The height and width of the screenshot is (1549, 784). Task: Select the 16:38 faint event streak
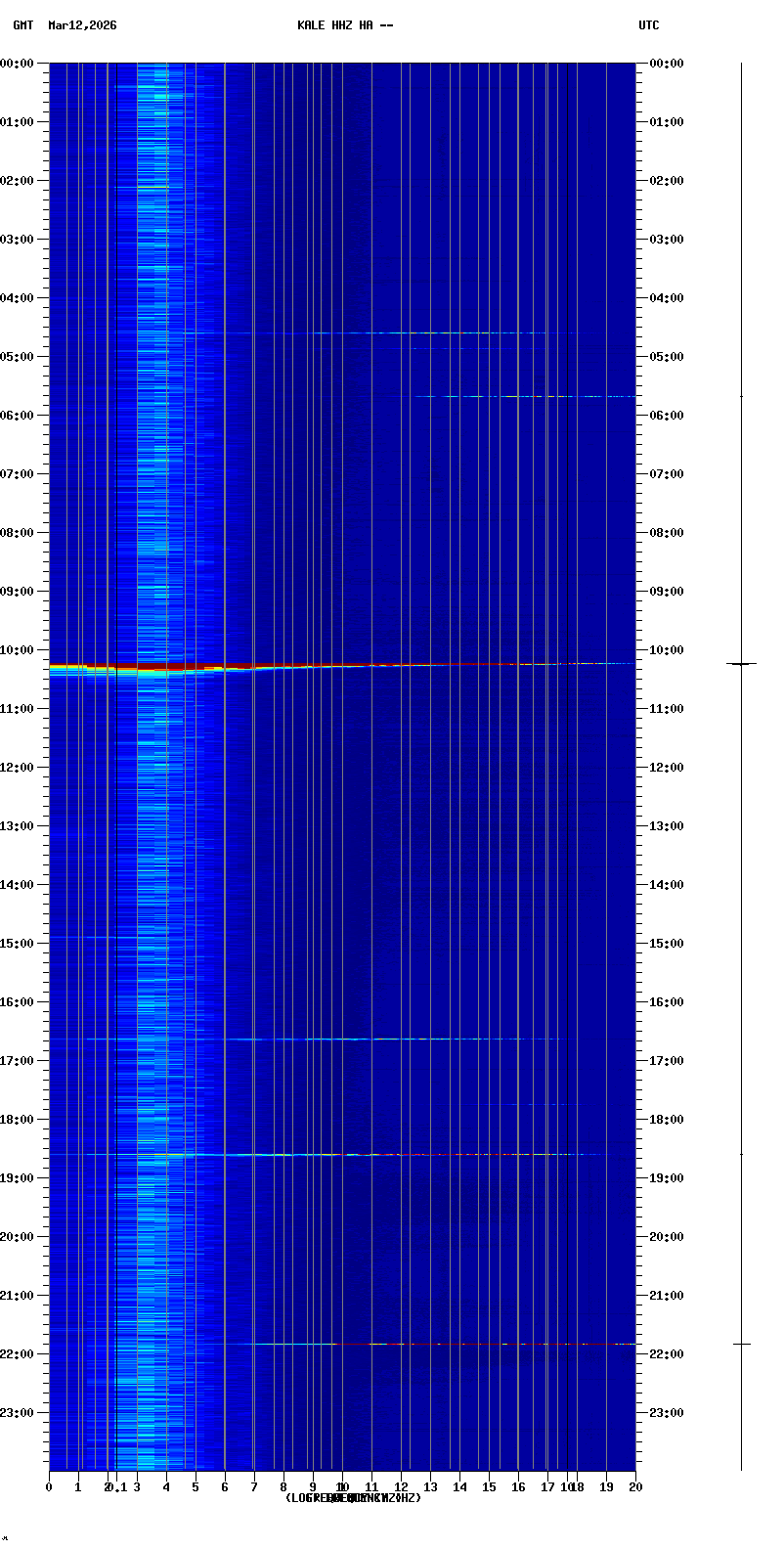391,1039
